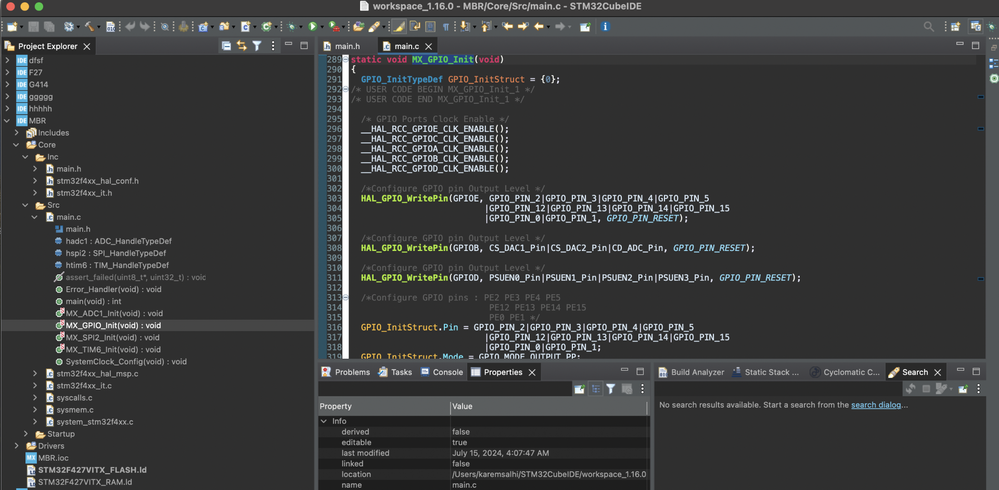Viewport: 999px width, 490px height.
Task: Click fold toggle at line 289
Action: [x=345, y=60]
